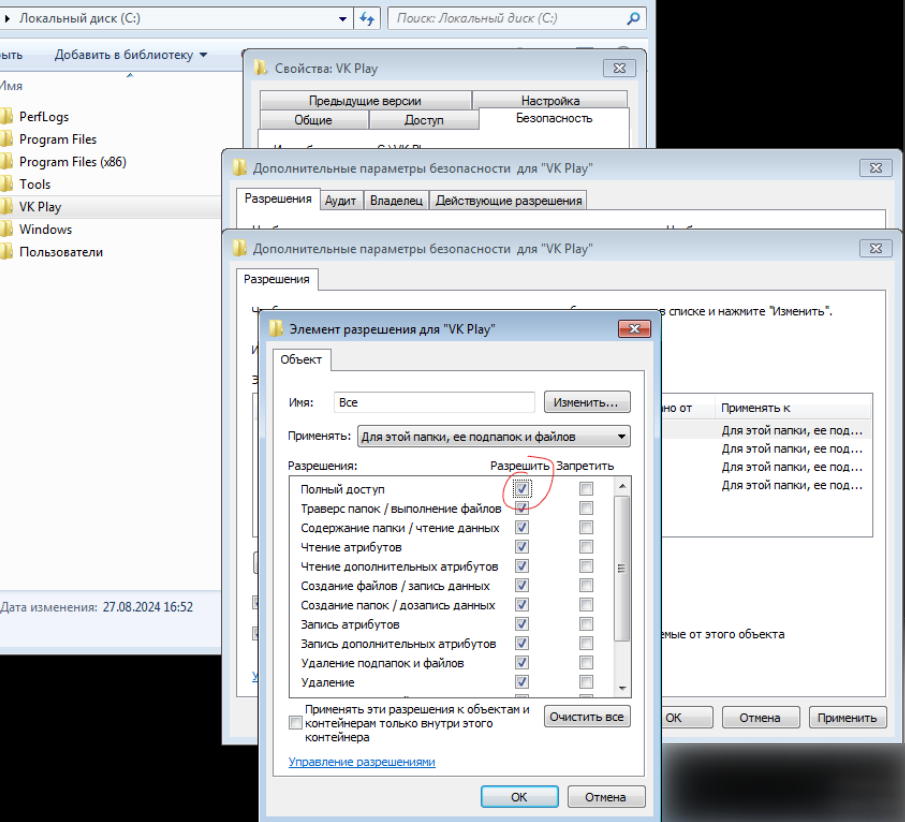The width and height of the screenshot is (905, 822).
Task: Toggle Deny for 'Создание файлов / запись данных'
Action: (x=586, y=585)
